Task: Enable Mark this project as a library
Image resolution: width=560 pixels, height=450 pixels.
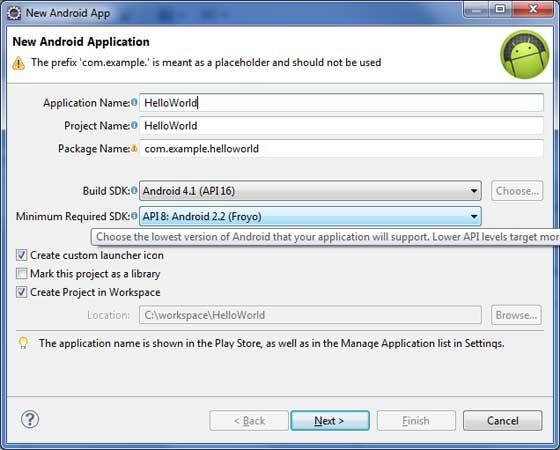Action: click(x=21, y=274)
